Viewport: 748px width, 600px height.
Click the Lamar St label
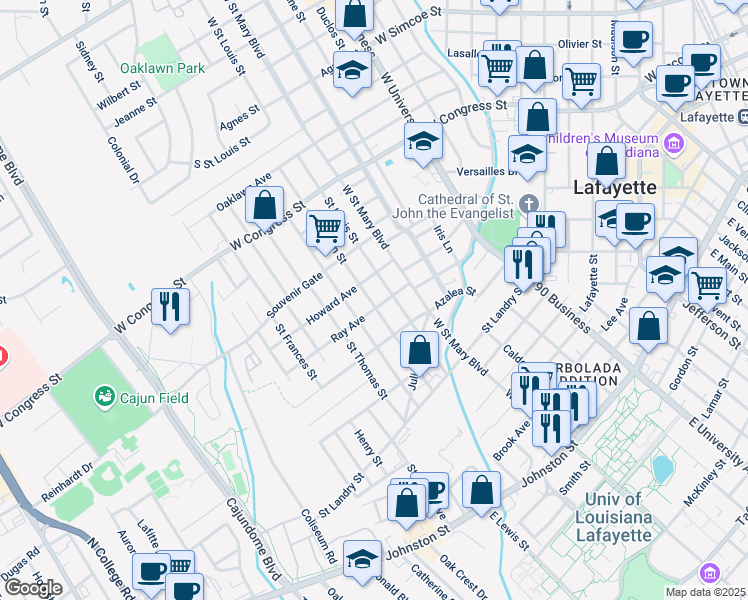pos(716,399)
